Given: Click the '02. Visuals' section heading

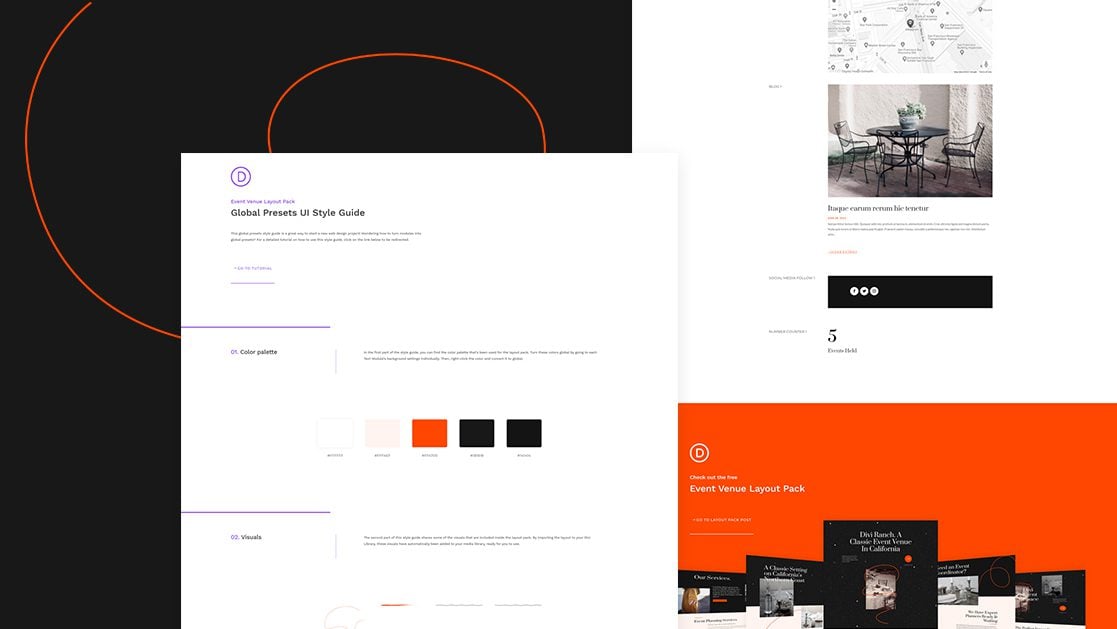Looking at the screenshot, I should [246, 537].
